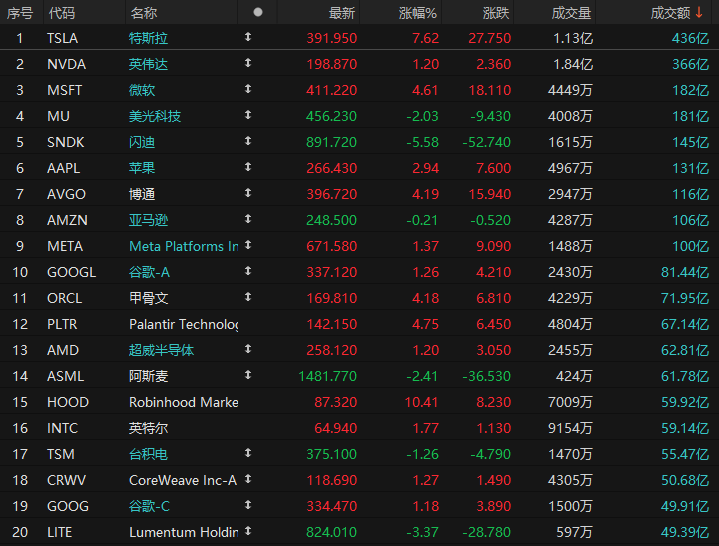Open the 微软 stock name link

click(142, 90)
